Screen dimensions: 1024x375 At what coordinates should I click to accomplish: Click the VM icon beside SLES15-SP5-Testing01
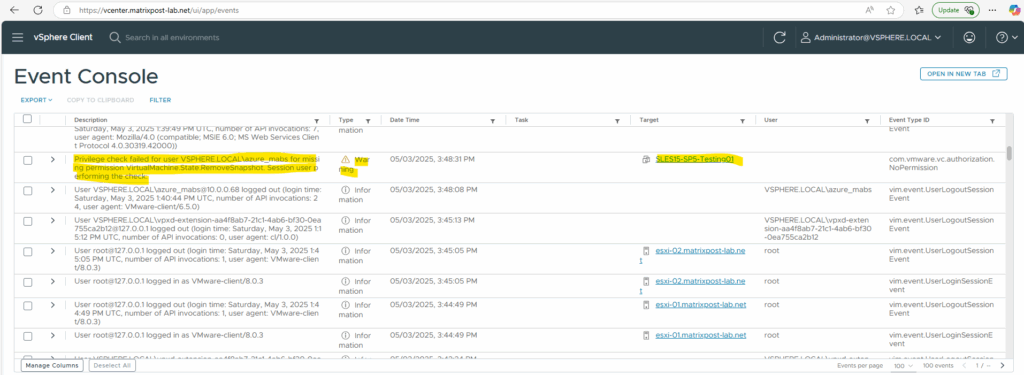click(647, 159)
